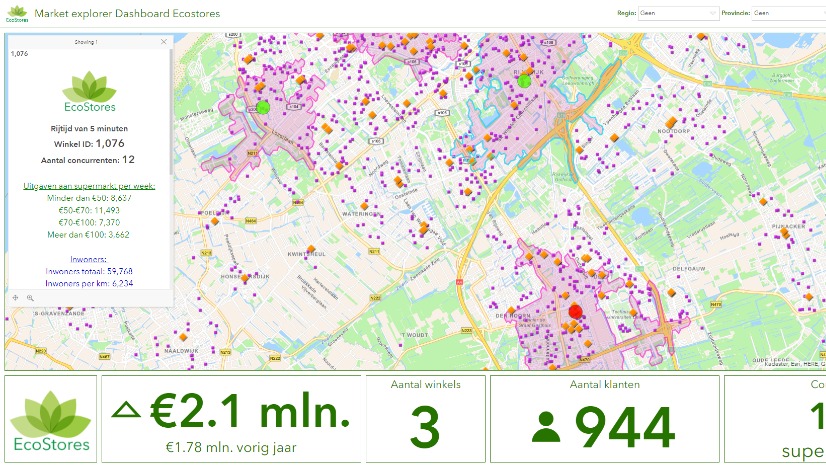Click the pan icon in the popup footer
This screenshot has height=465, width=826.
[15, 297]
